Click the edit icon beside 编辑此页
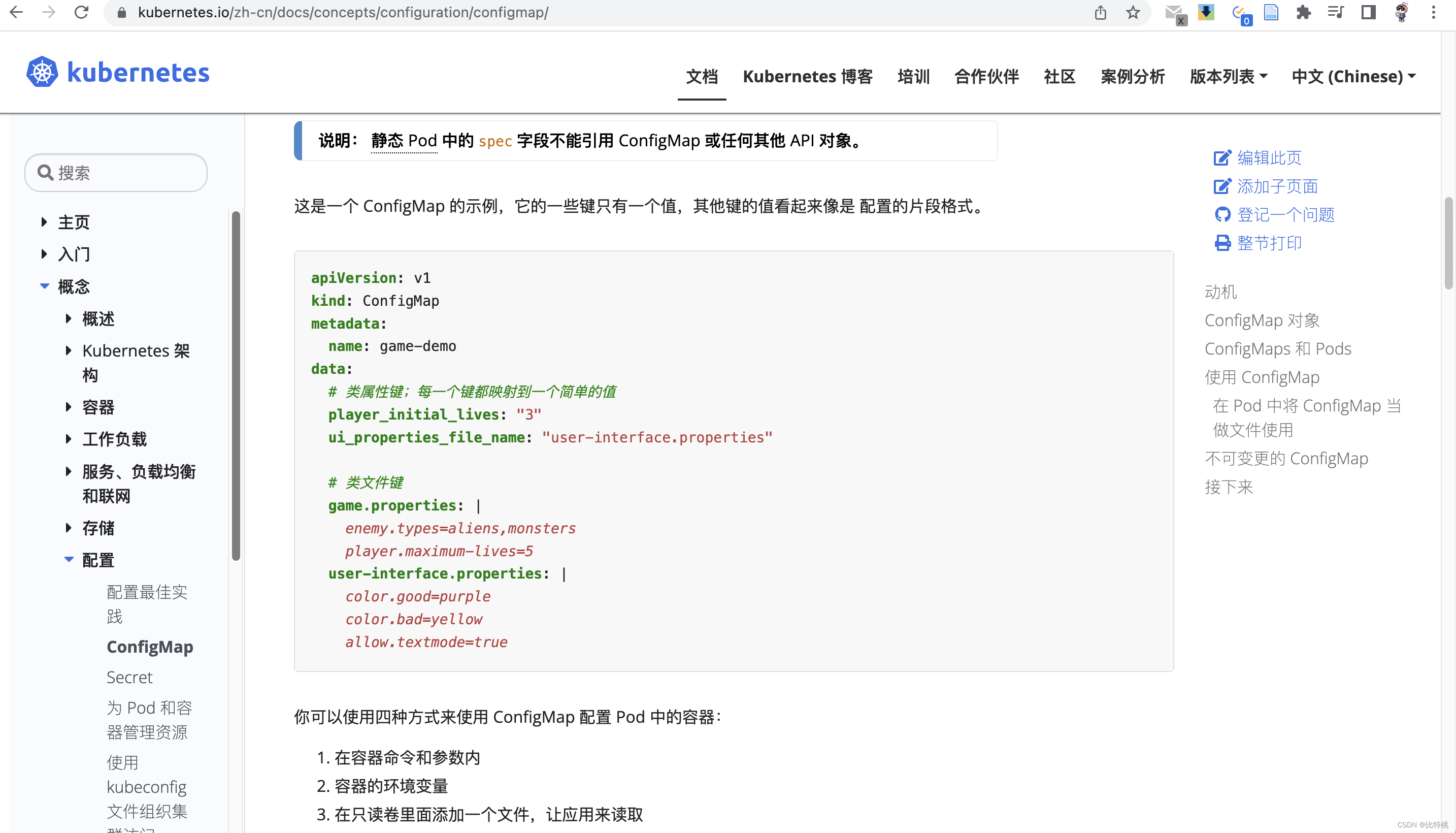 pyautogui.click(x=1221, y=158)
